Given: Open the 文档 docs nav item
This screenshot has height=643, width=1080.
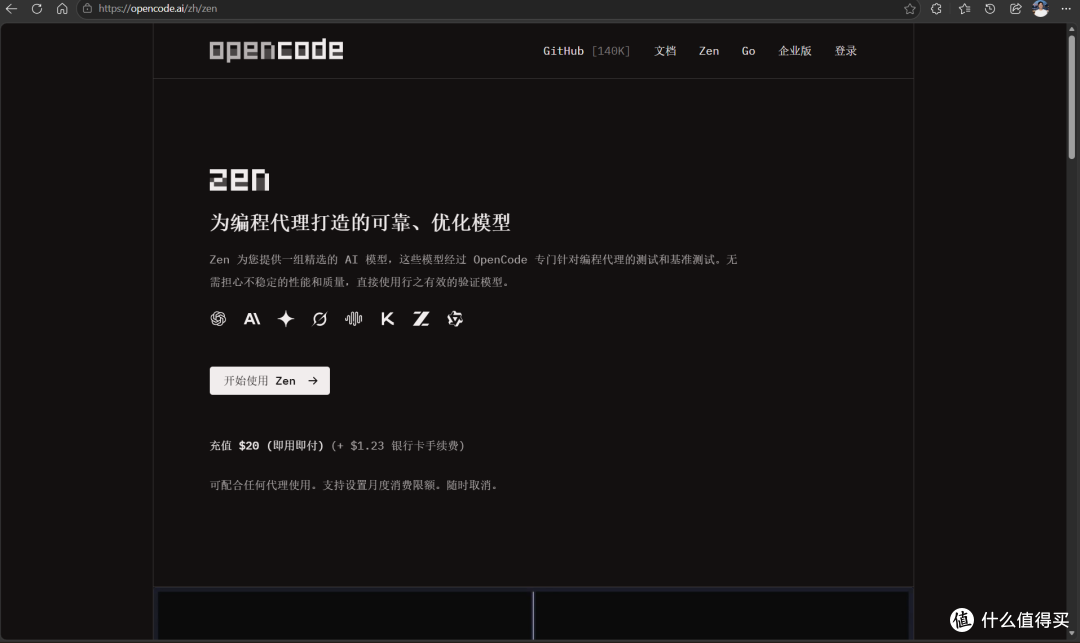Looking at the screenshot, I should (x=665, y=51).
